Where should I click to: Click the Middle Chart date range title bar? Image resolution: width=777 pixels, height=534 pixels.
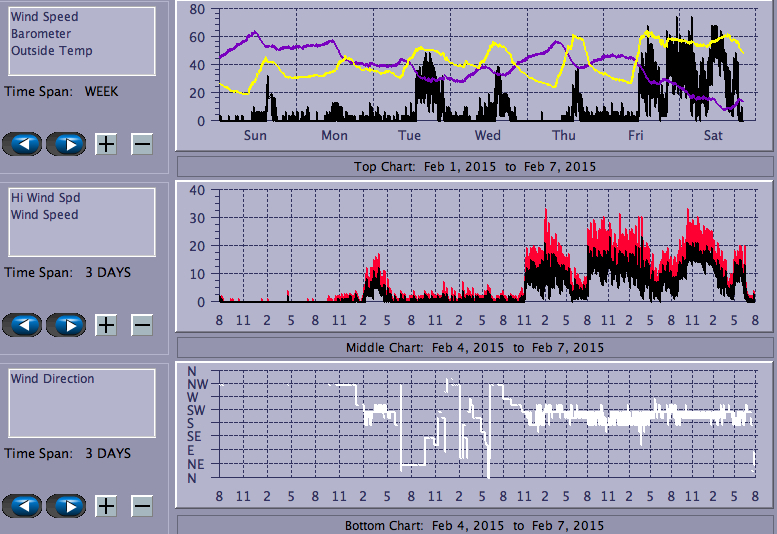tap(474, 347)
